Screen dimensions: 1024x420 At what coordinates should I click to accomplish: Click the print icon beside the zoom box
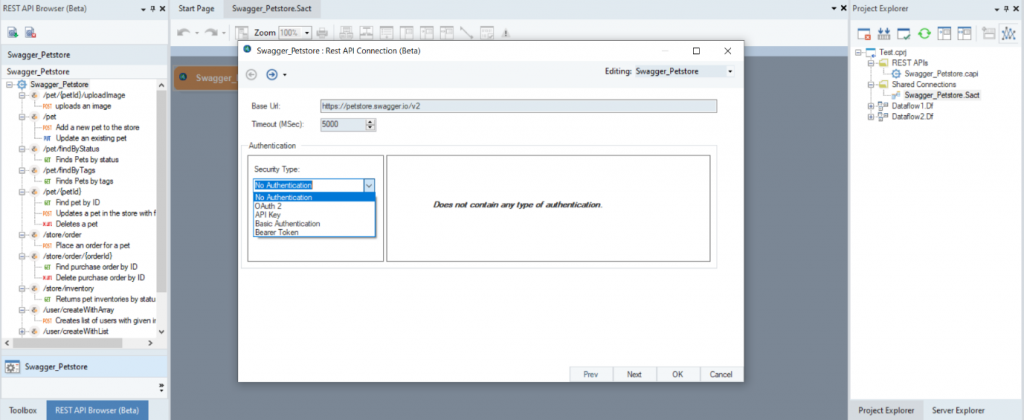[x=320, y=32]
